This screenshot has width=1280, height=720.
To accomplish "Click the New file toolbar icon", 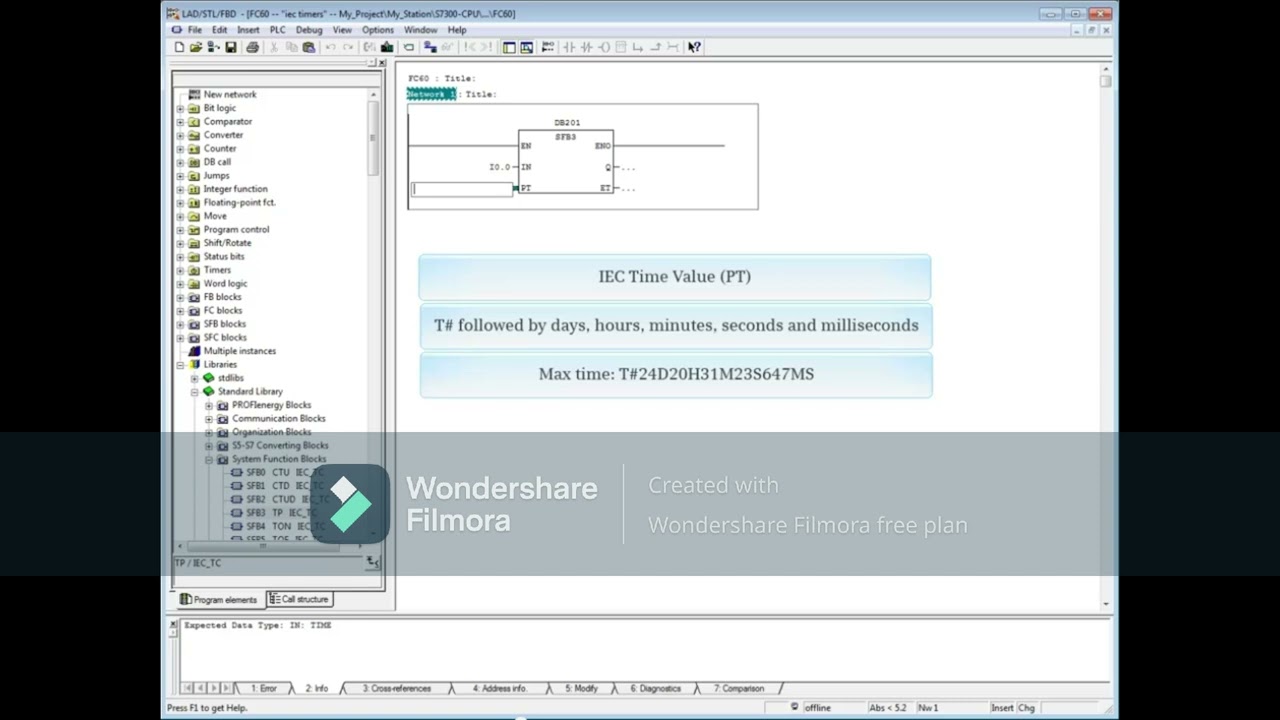I will (179, 47).
